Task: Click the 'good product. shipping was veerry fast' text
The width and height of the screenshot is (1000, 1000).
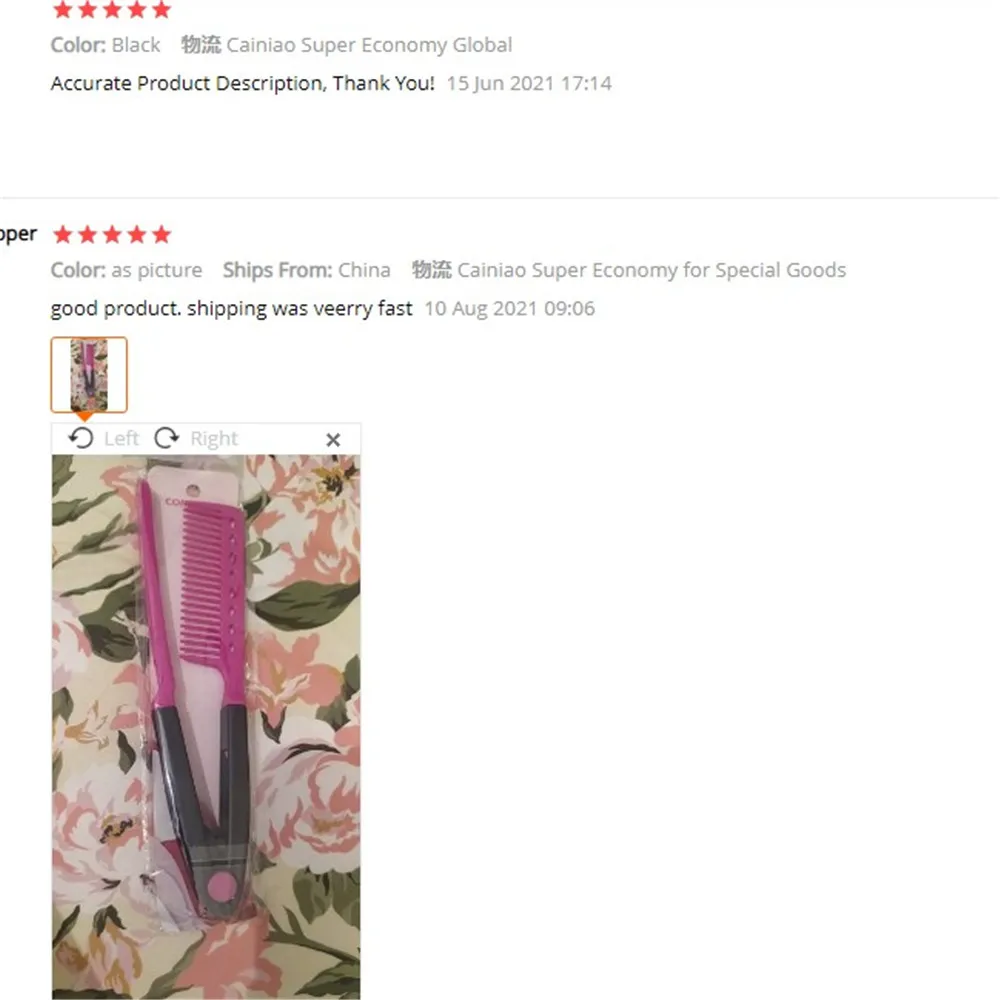Action: [x=232, y=309]
